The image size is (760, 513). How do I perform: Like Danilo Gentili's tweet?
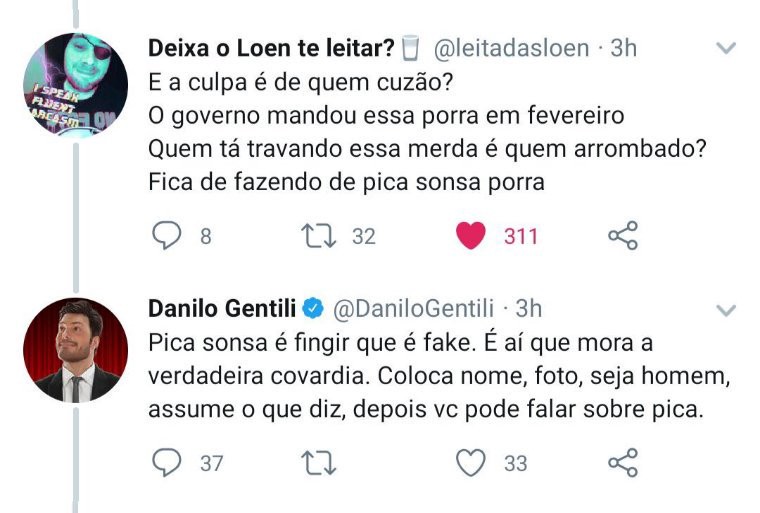(x=471, y=463)
